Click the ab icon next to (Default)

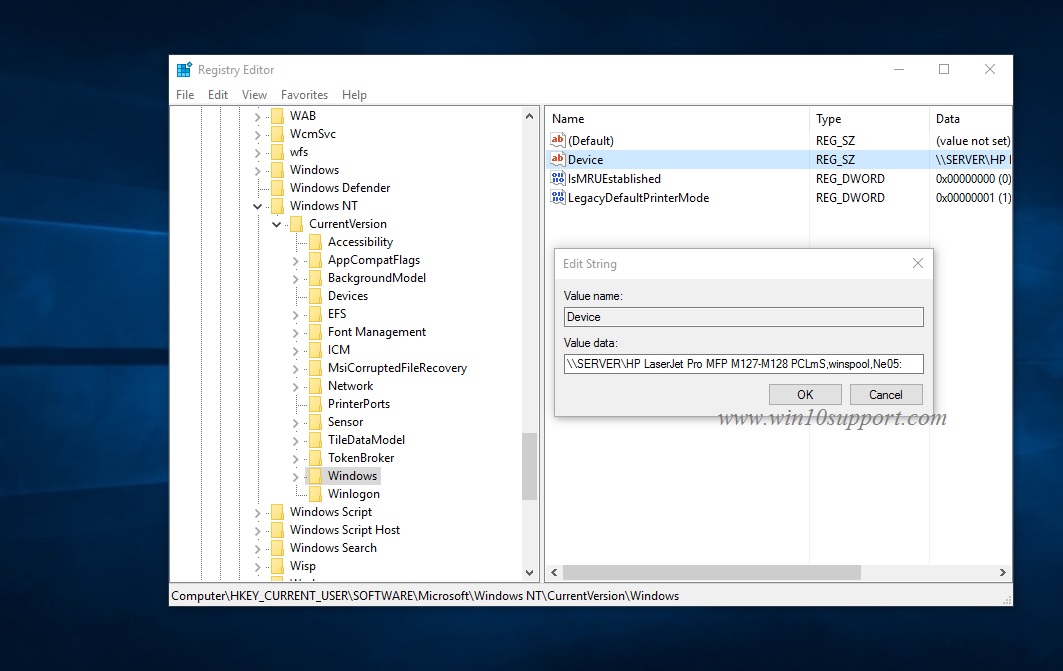tap(559, 140)
